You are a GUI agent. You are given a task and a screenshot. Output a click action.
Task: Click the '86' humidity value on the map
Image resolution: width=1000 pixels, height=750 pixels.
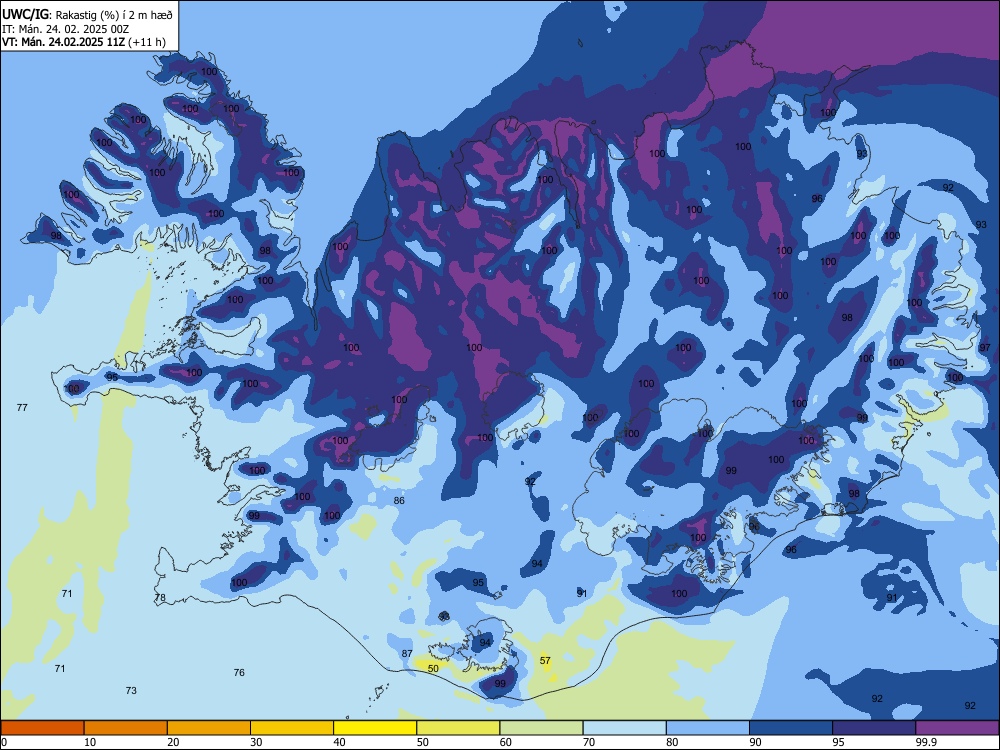pyautogui.click(x=399, y=501)
